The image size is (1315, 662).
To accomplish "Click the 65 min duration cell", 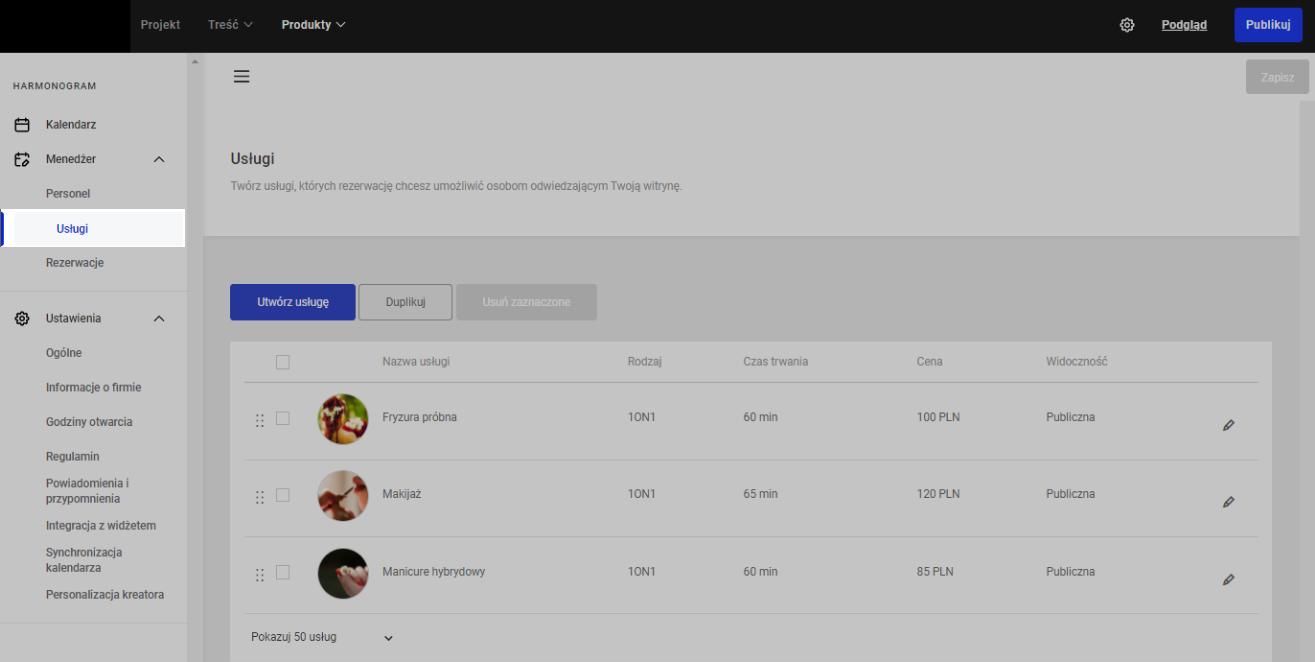I will [760, 494].
